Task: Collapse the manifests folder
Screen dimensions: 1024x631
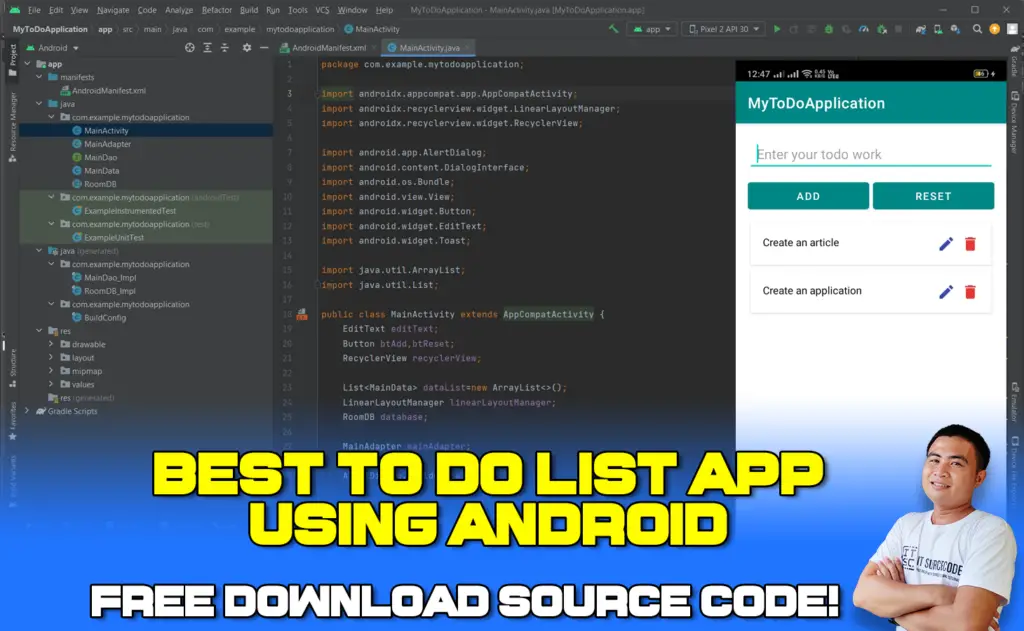Action: tap(39, 77)
